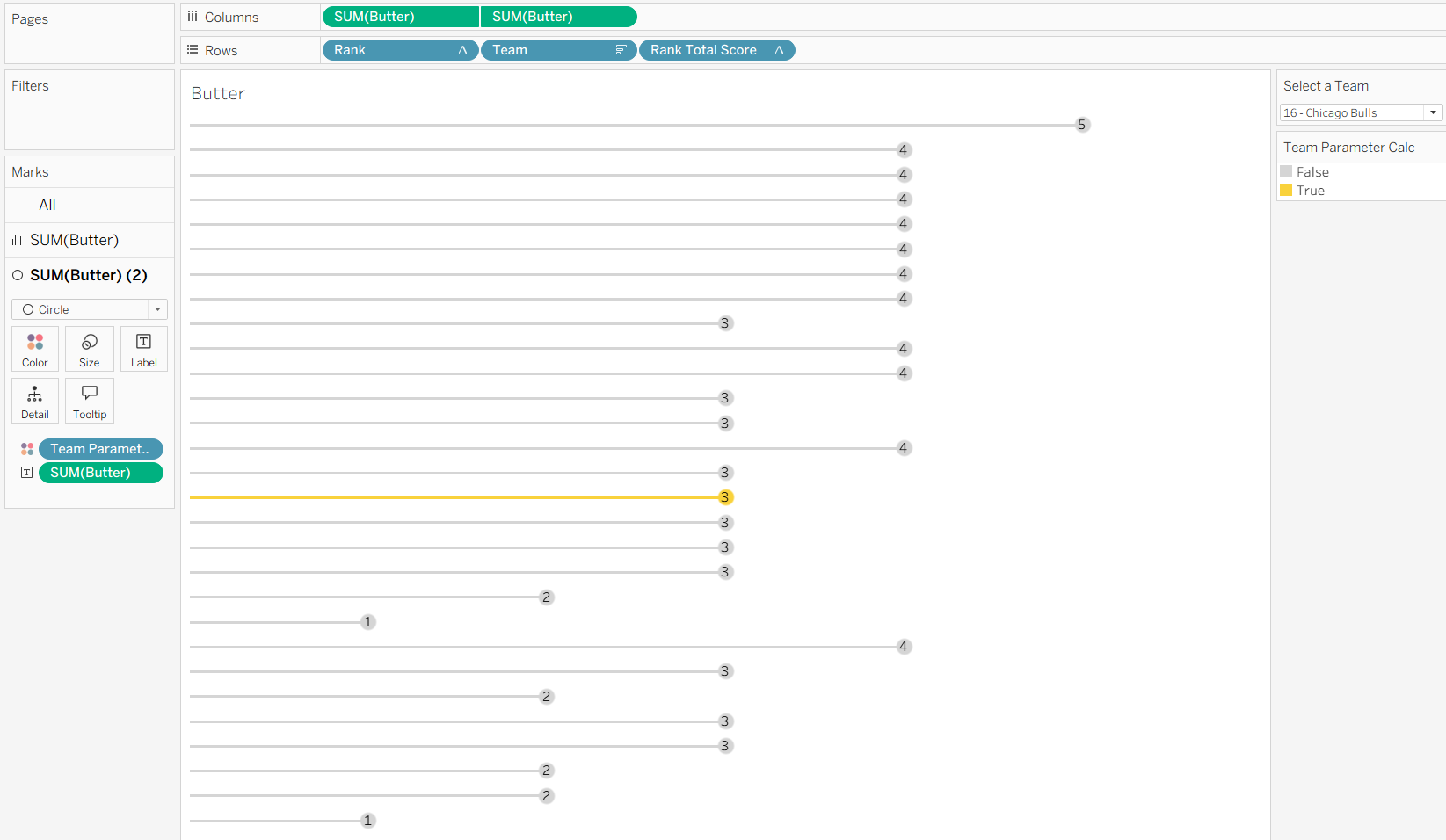
Task: Switch to the SUM(Butter) bar marks section
Action: pyautogui.click(x=74, y=240)
